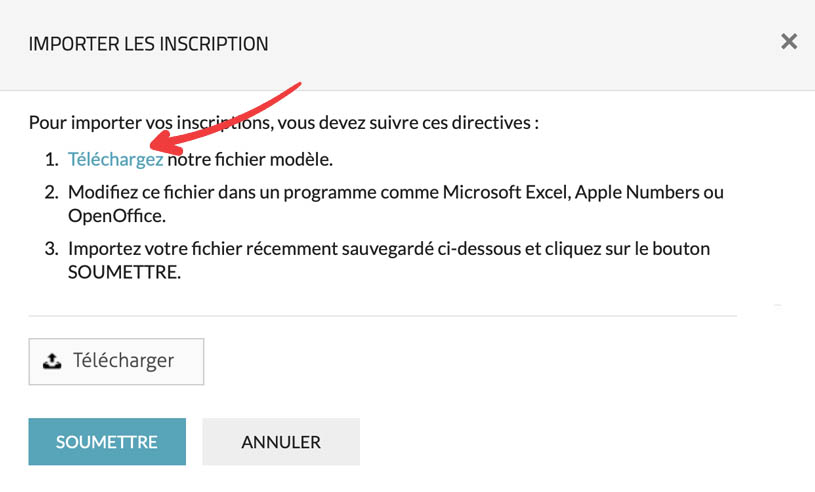Click the IMPORTER LES INSCRIPTION title

148,44
